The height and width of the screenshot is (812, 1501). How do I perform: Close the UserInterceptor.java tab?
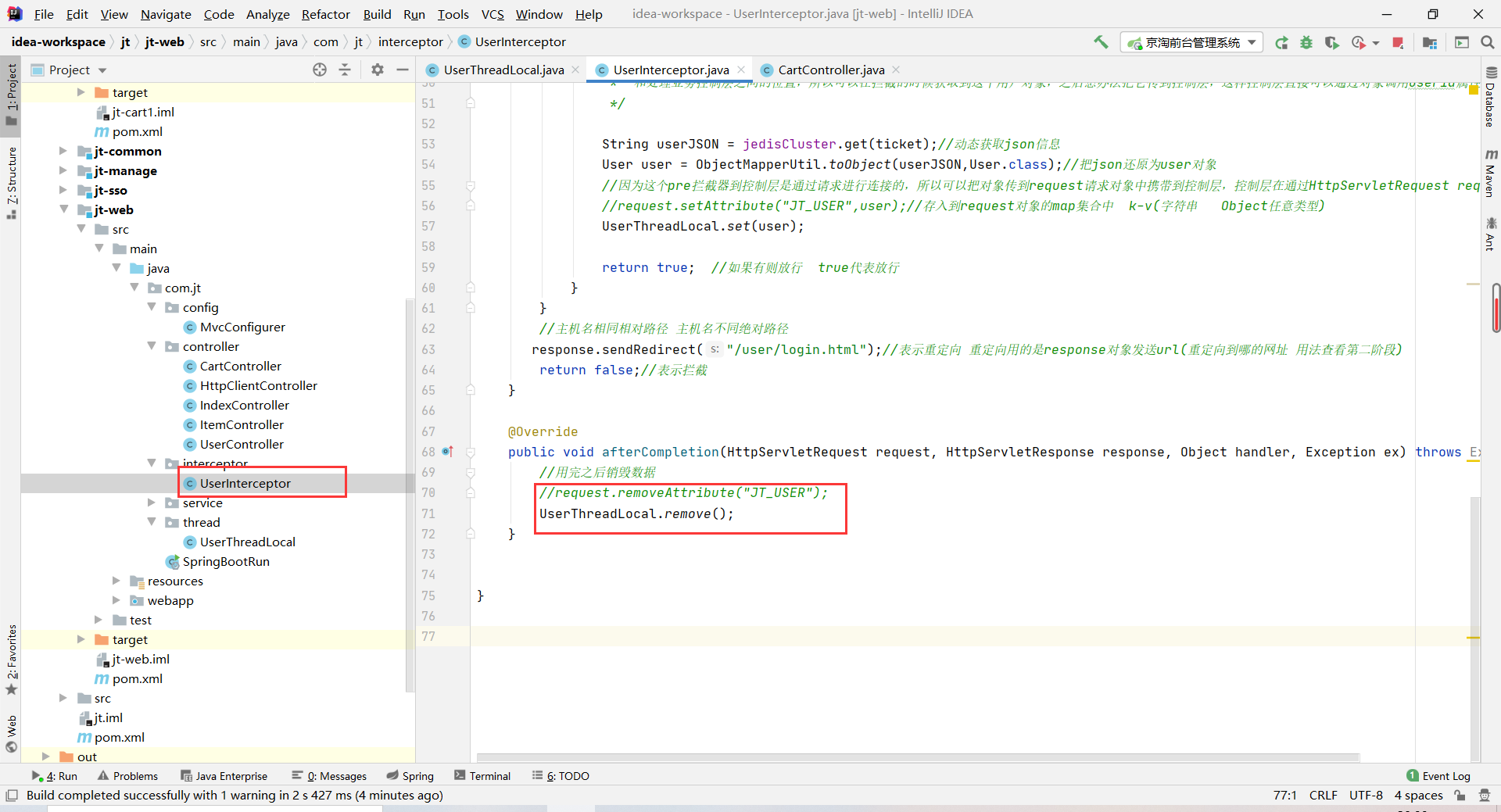coord(741,70)
